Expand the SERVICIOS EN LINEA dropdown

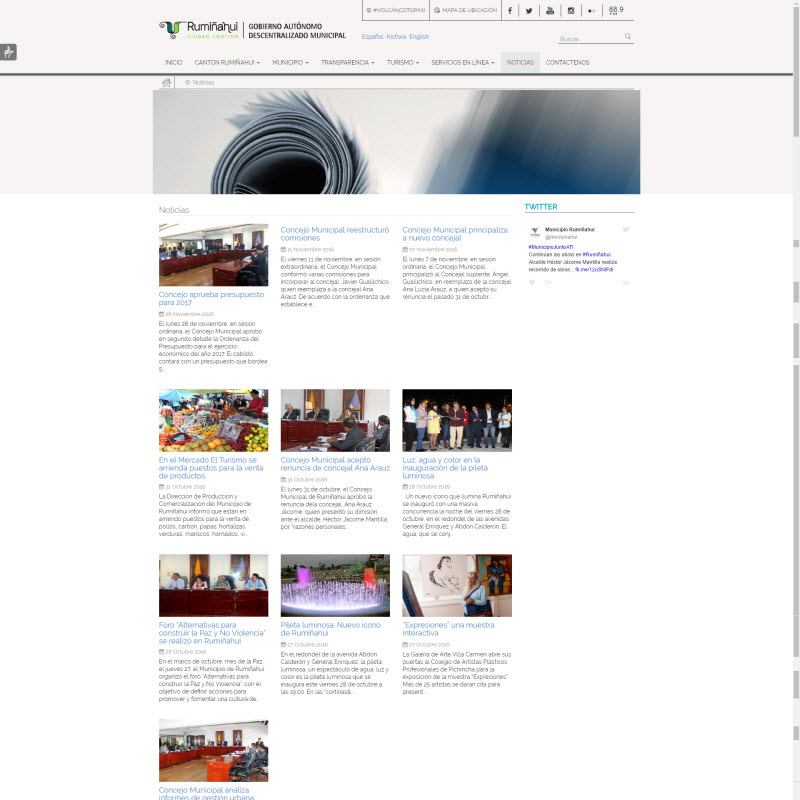[x=463, y=62]
